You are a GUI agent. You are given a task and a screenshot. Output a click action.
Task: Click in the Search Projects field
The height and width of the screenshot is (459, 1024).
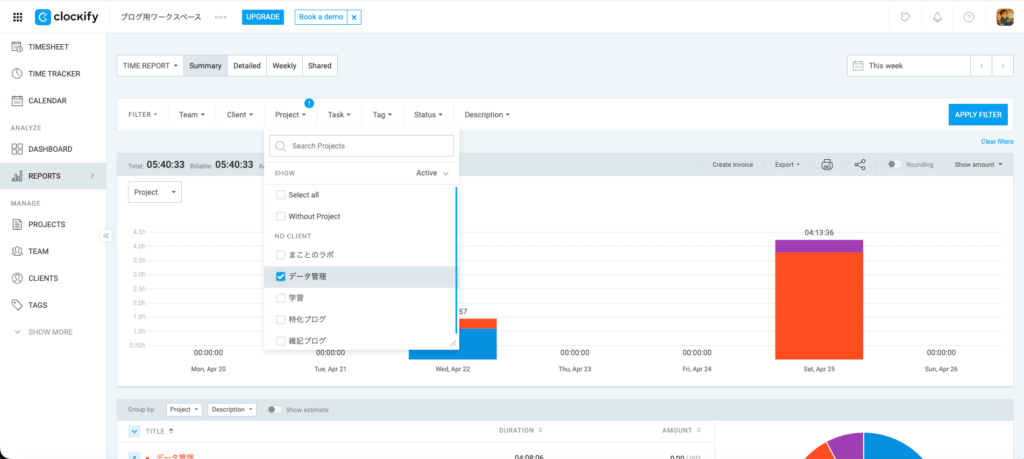point(362,146)
